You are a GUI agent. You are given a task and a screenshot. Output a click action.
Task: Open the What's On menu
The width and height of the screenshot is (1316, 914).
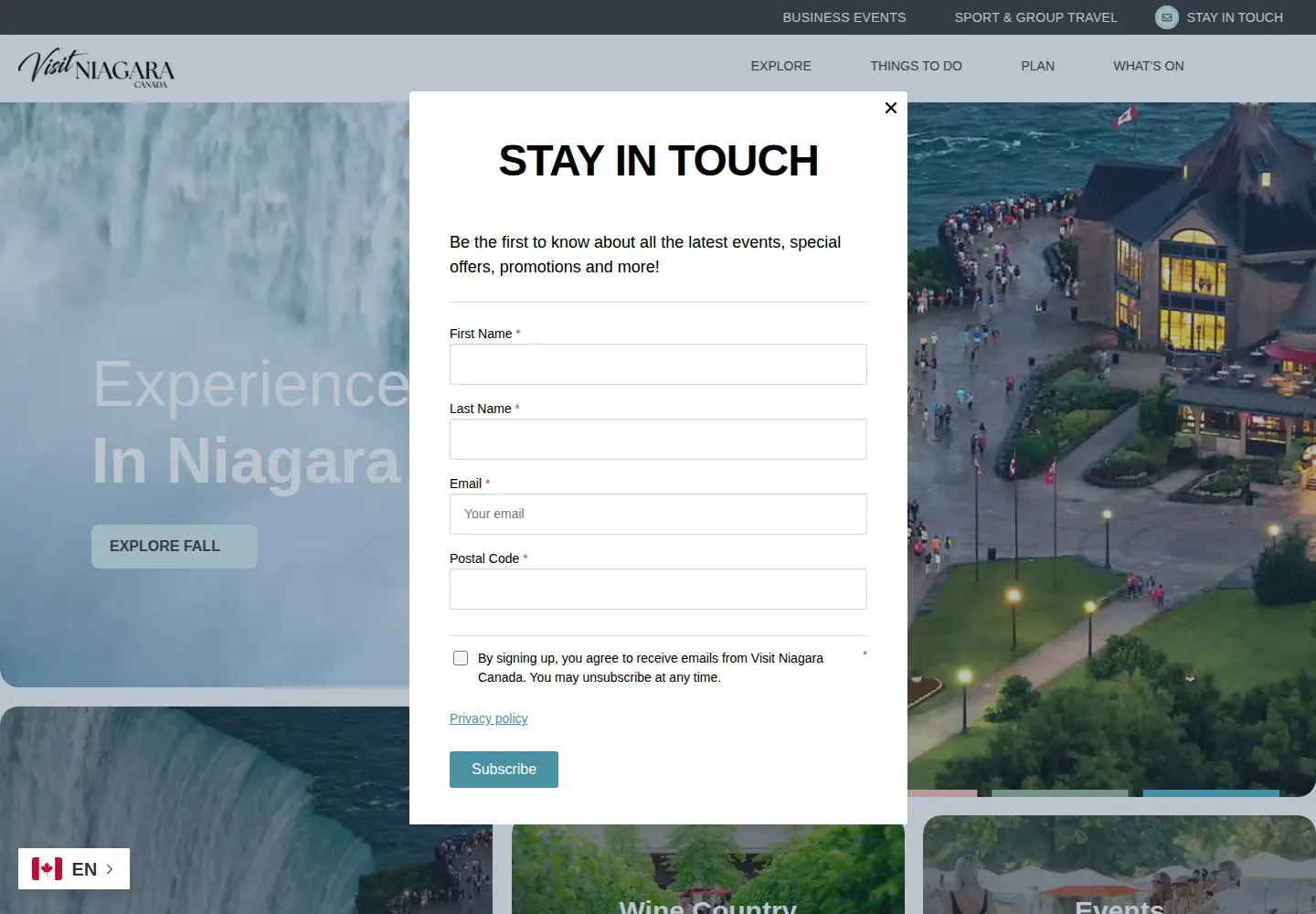tap(1148, 66)
